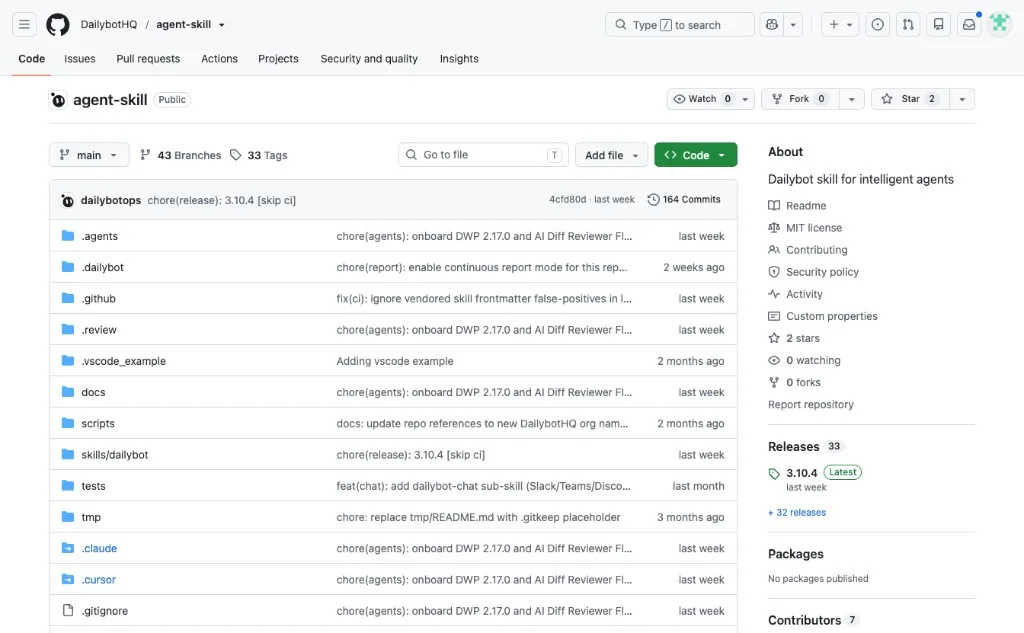Switch to the Issues tab
The height and width of the screenshot is (633, 1024).
(x=80, y=59)
